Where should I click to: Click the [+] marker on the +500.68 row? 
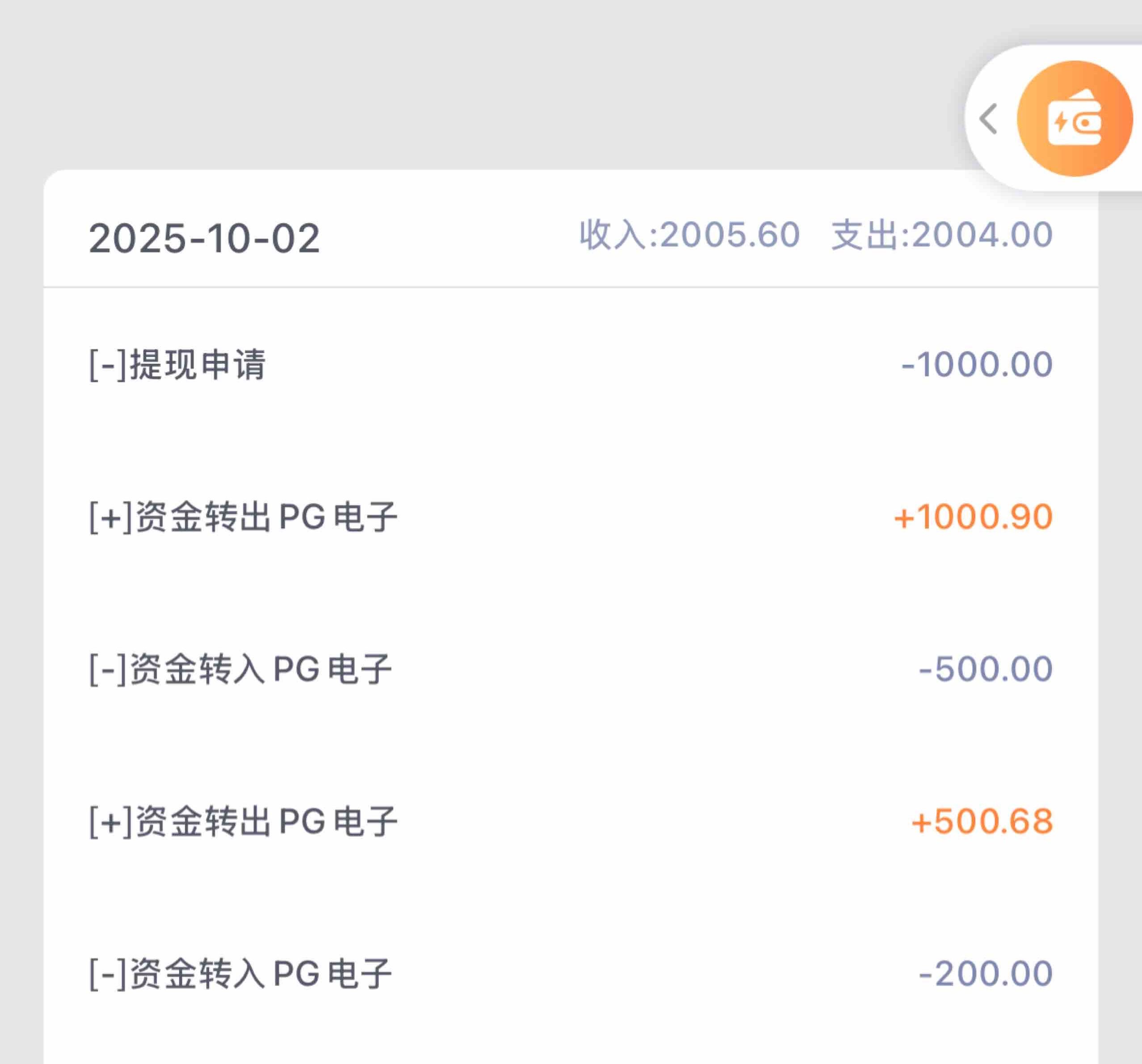pyautogui.click(x=111, y=821)
